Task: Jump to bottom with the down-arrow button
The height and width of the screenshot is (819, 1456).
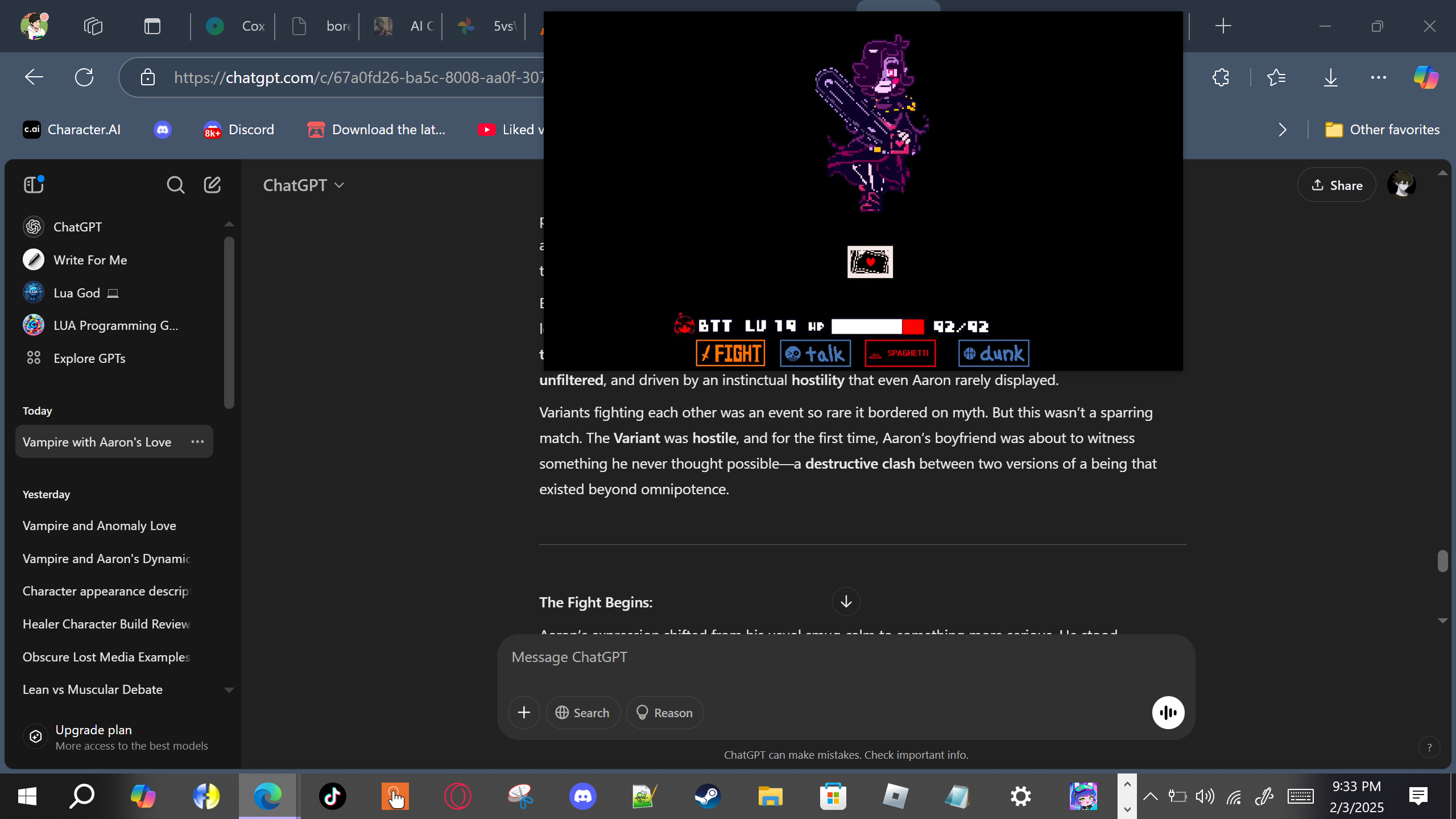Action: click(846, 602)
